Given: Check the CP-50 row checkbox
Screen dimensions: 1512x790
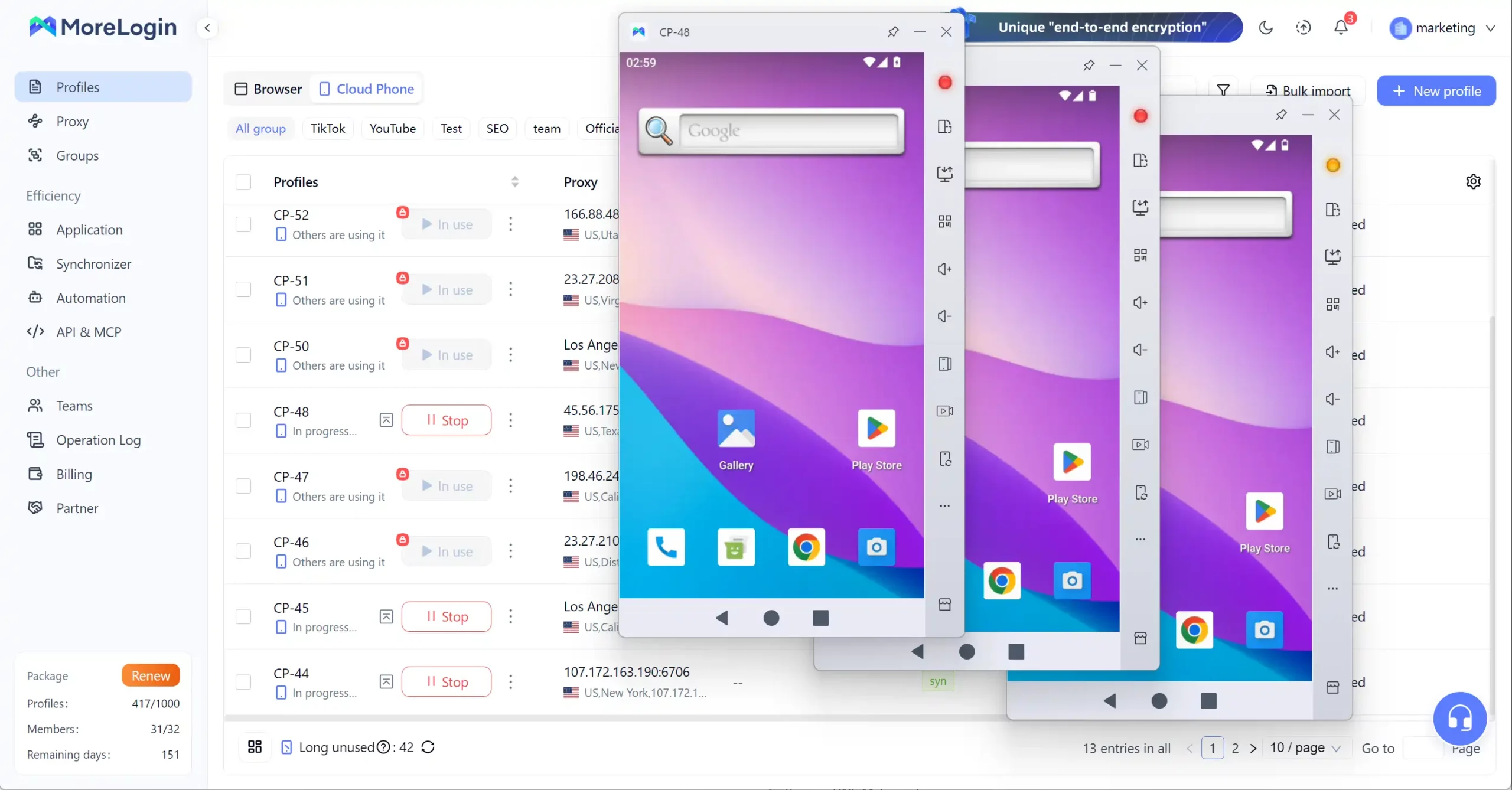Looking at the screenshot, I should (x=243, y=355).
